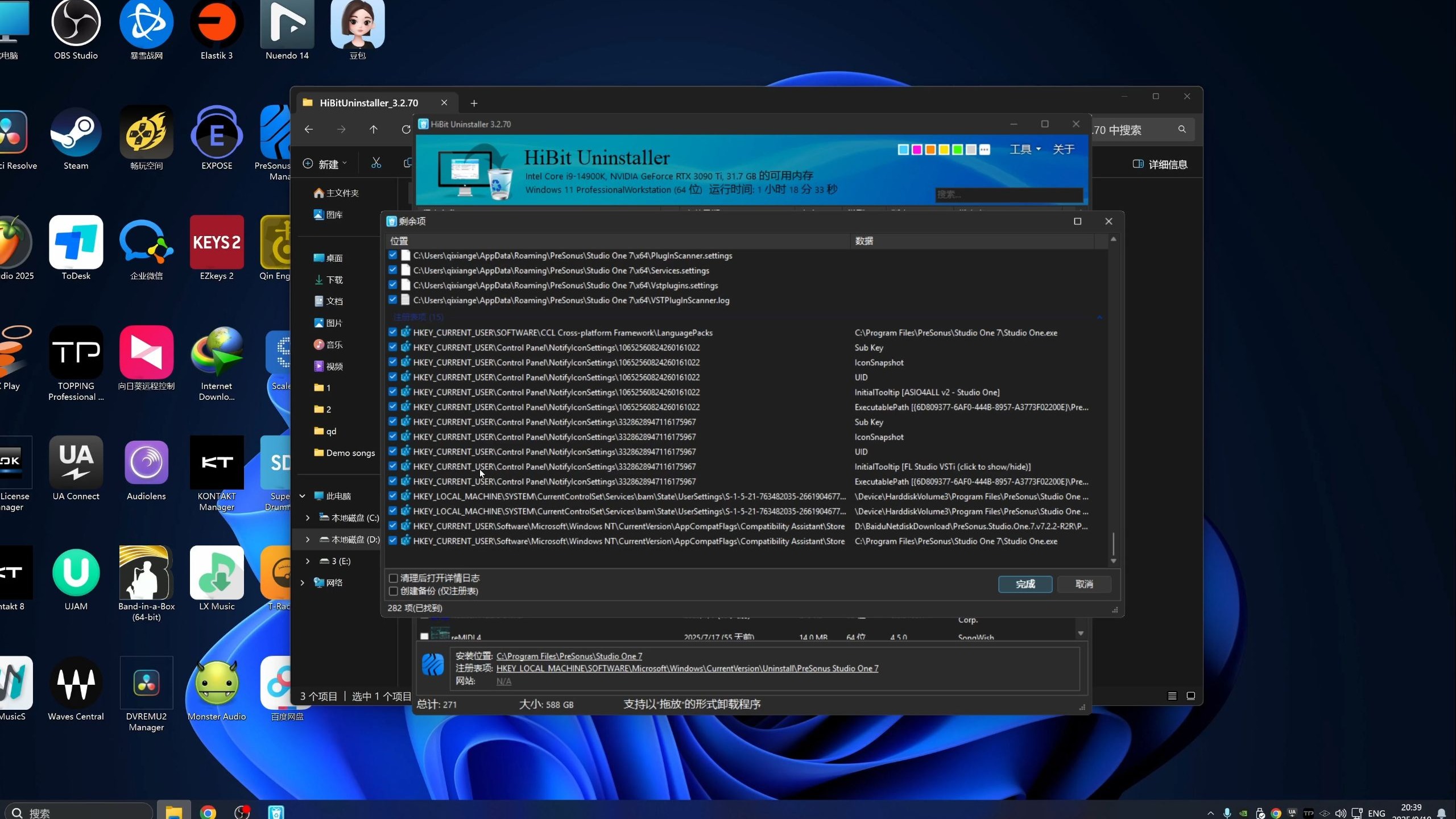This screenshot has width=1456, height=819.
Task: Show hidden tray icons chevron
Action: tap(1210, 813)
